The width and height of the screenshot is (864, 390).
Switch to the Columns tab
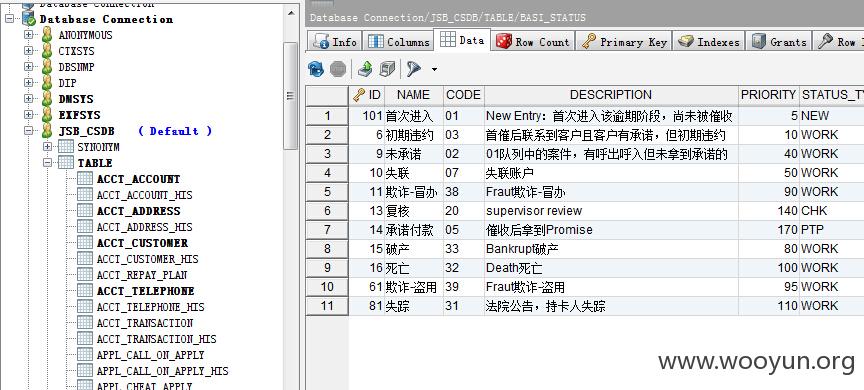pos(398,41)
